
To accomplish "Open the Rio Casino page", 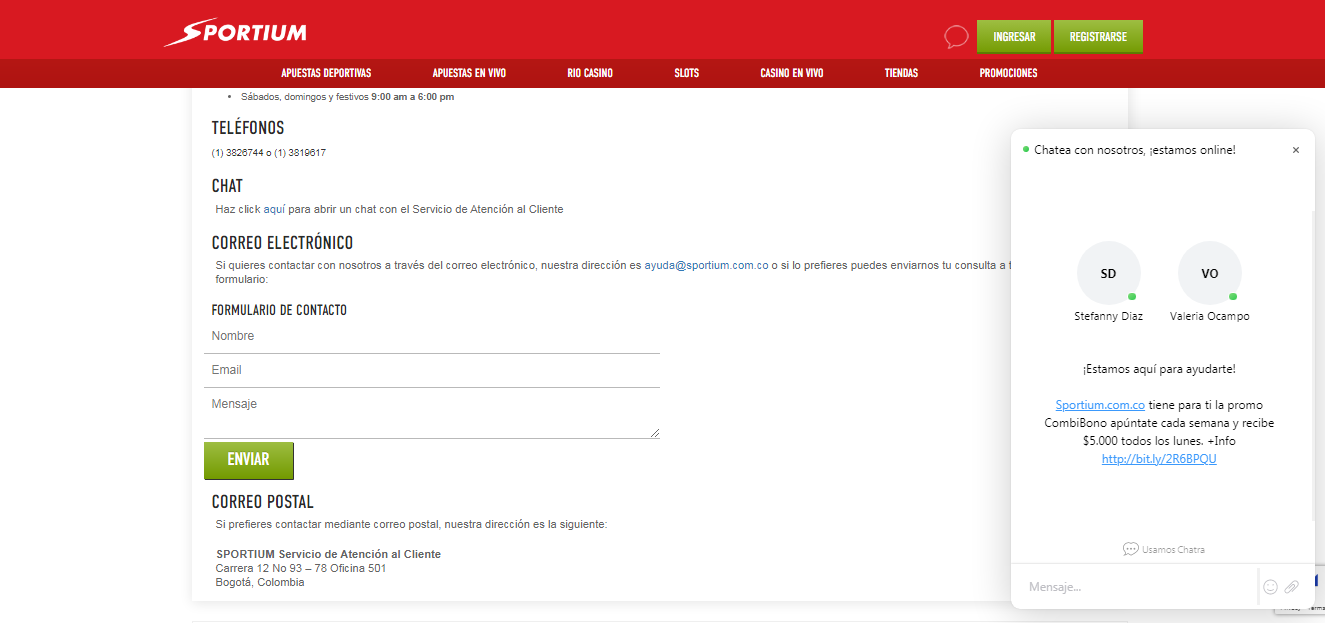I will 589,73.
